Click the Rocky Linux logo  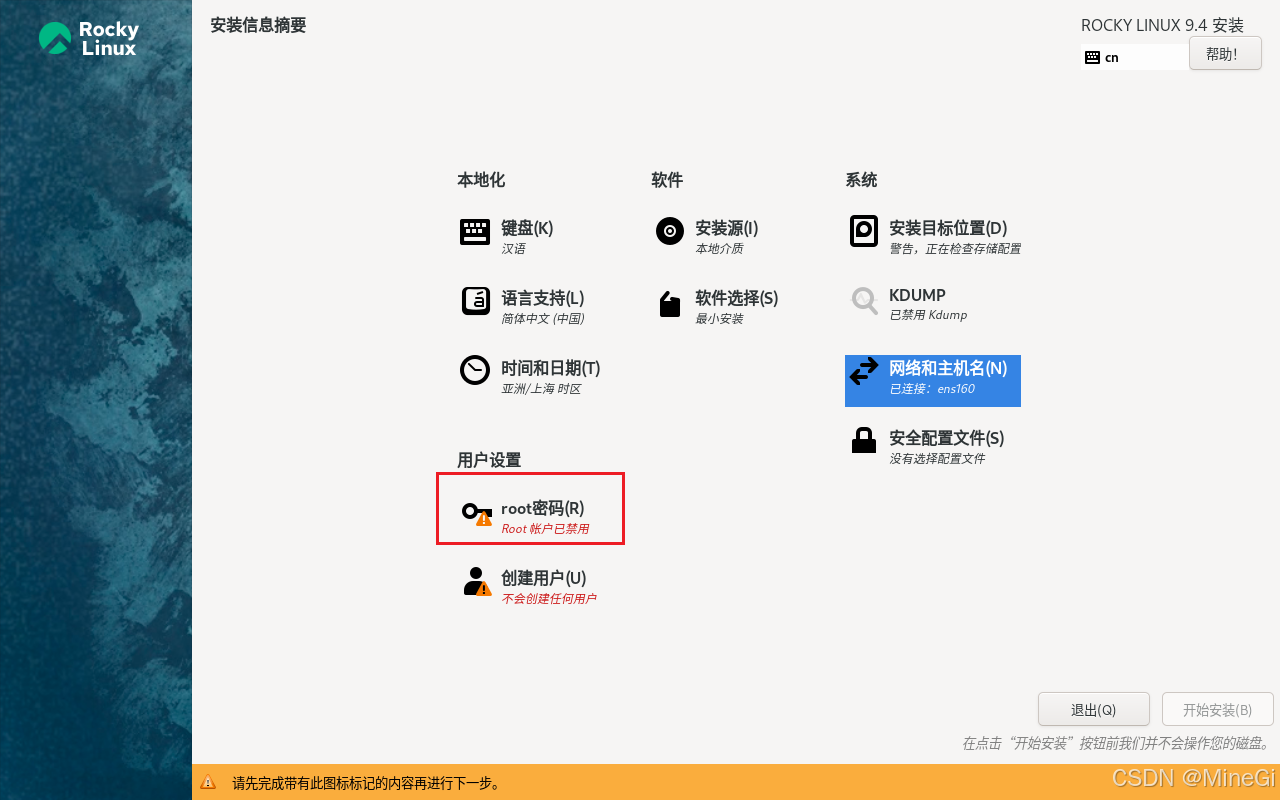click(x=88, y=38)
